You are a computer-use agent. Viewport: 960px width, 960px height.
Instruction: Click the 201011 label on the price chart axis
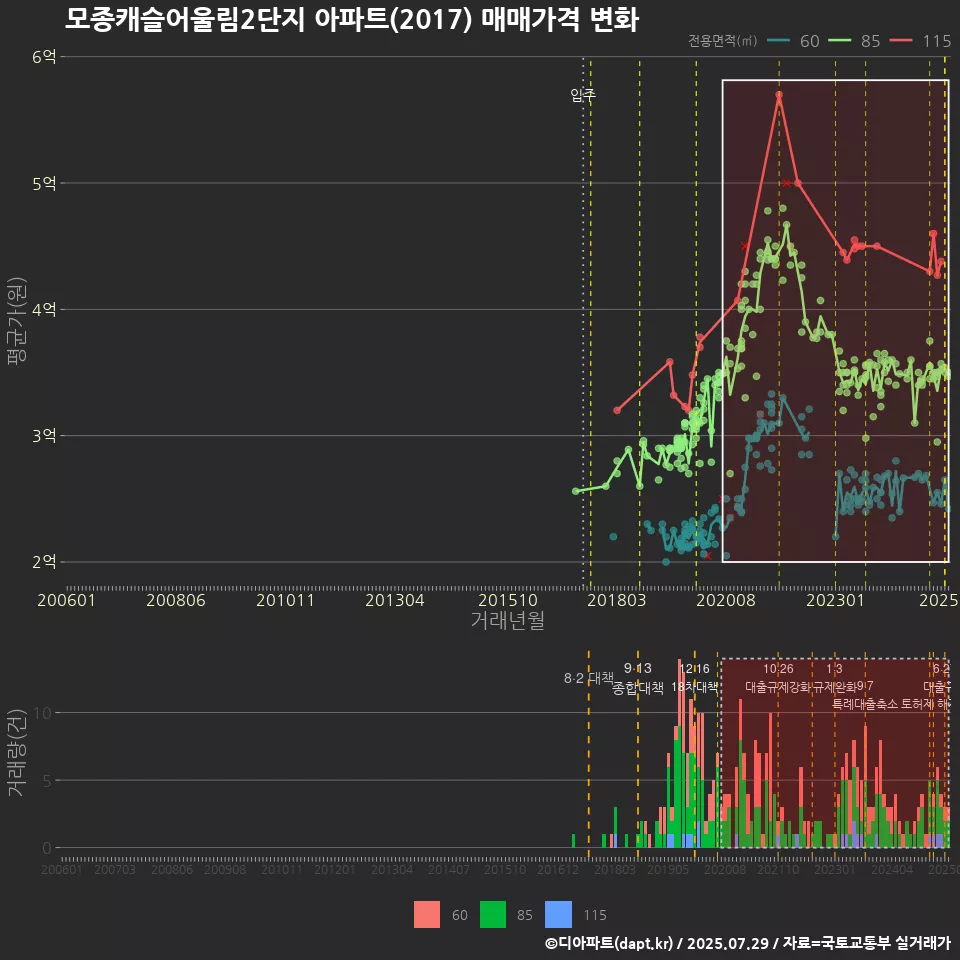click(x=285, y=600)
